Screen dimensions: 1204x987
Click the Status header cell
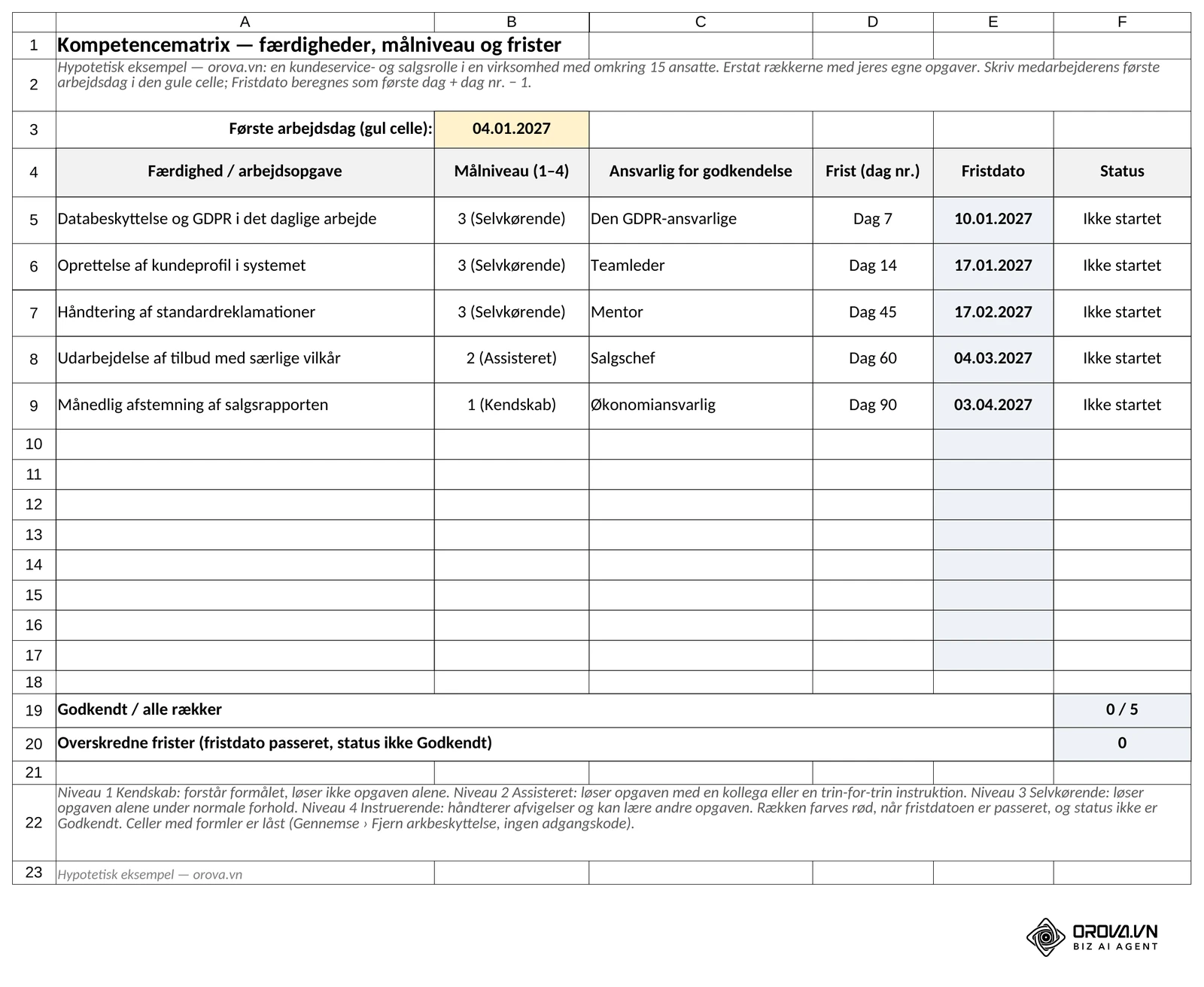coord(1122,172)
